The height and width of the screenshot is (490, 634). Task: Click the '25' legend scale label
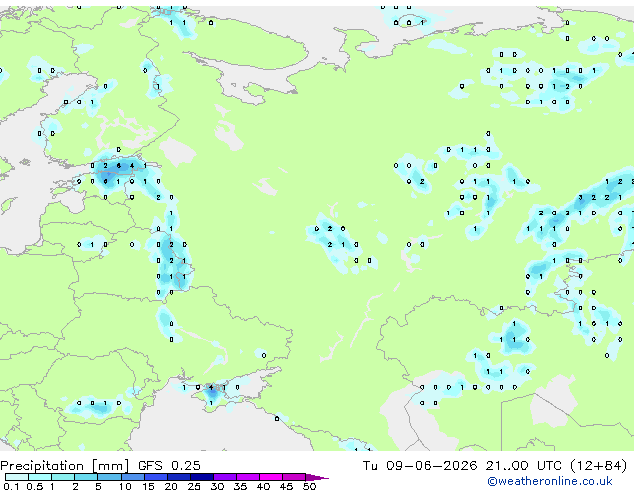194,486
